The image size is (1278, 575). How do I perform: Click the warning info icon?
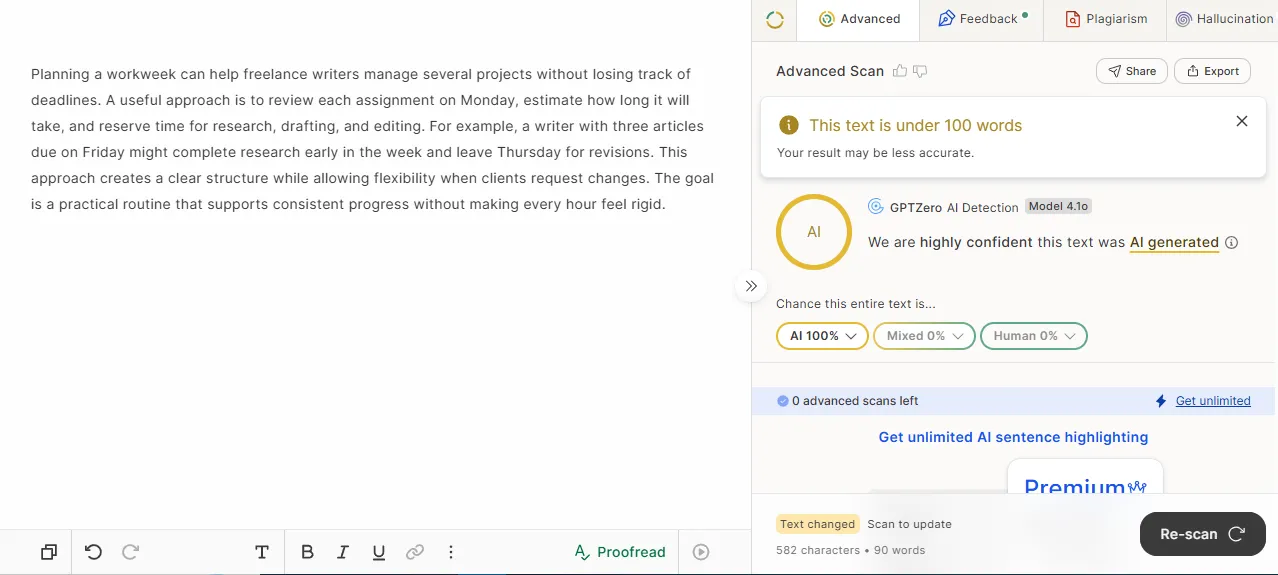point(789,125)
